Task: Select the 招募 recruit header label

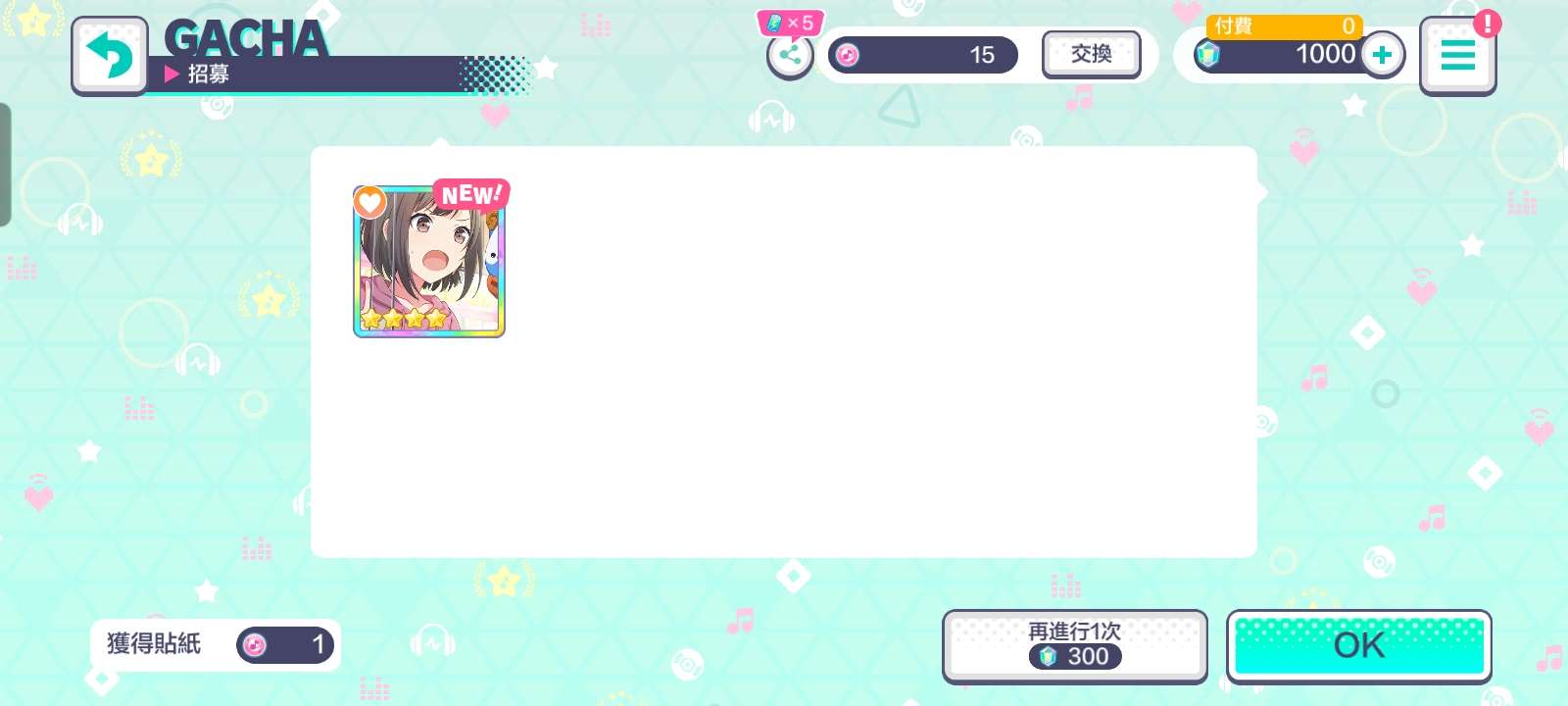Action: point(209,74)
